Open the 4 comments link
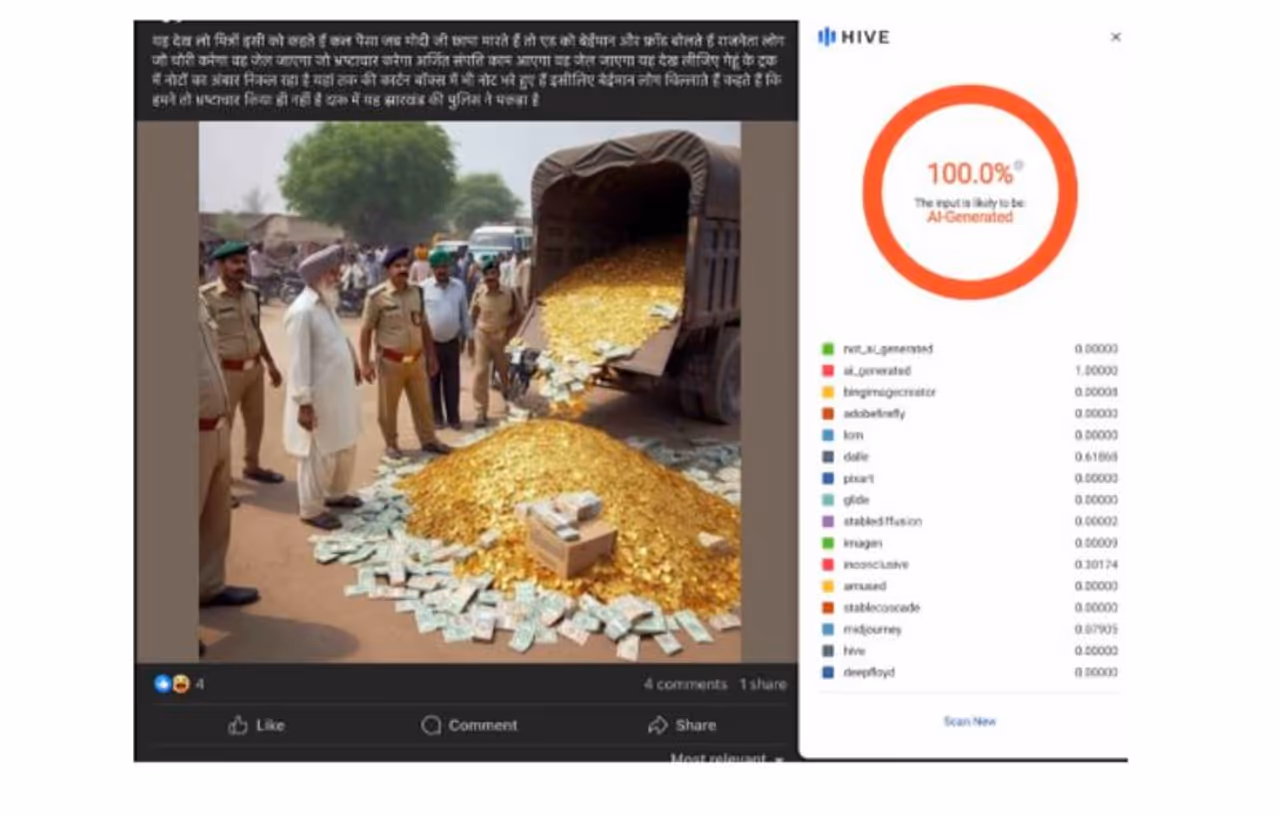1280x816 pixels. point(685,684)
